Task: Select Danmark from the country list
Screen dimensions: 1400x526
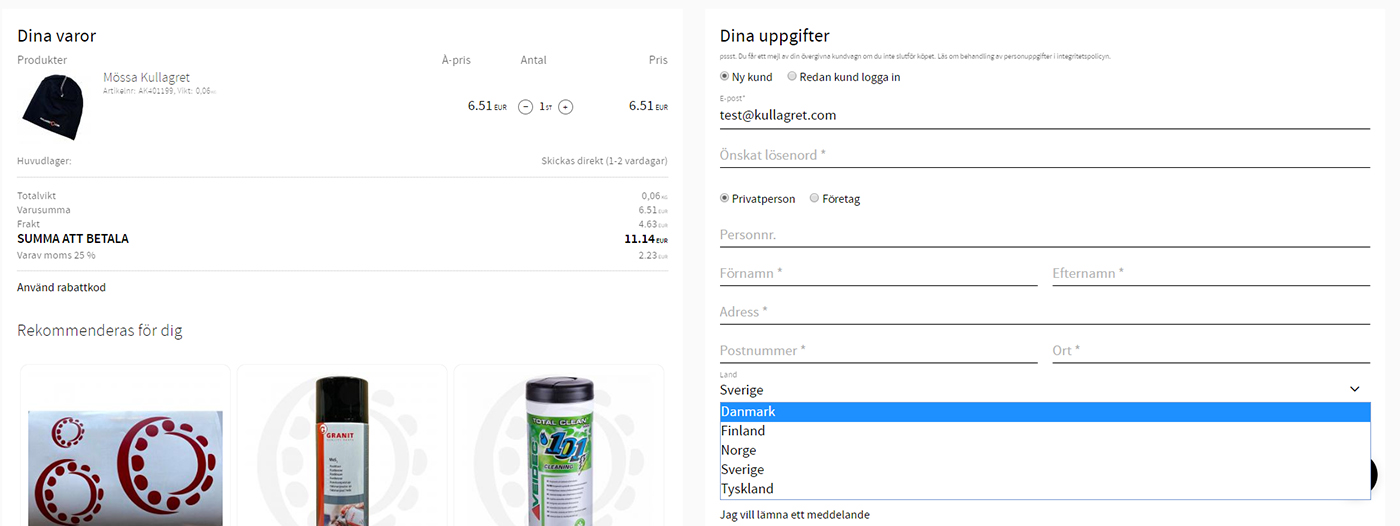Action: coord(1045,412)
